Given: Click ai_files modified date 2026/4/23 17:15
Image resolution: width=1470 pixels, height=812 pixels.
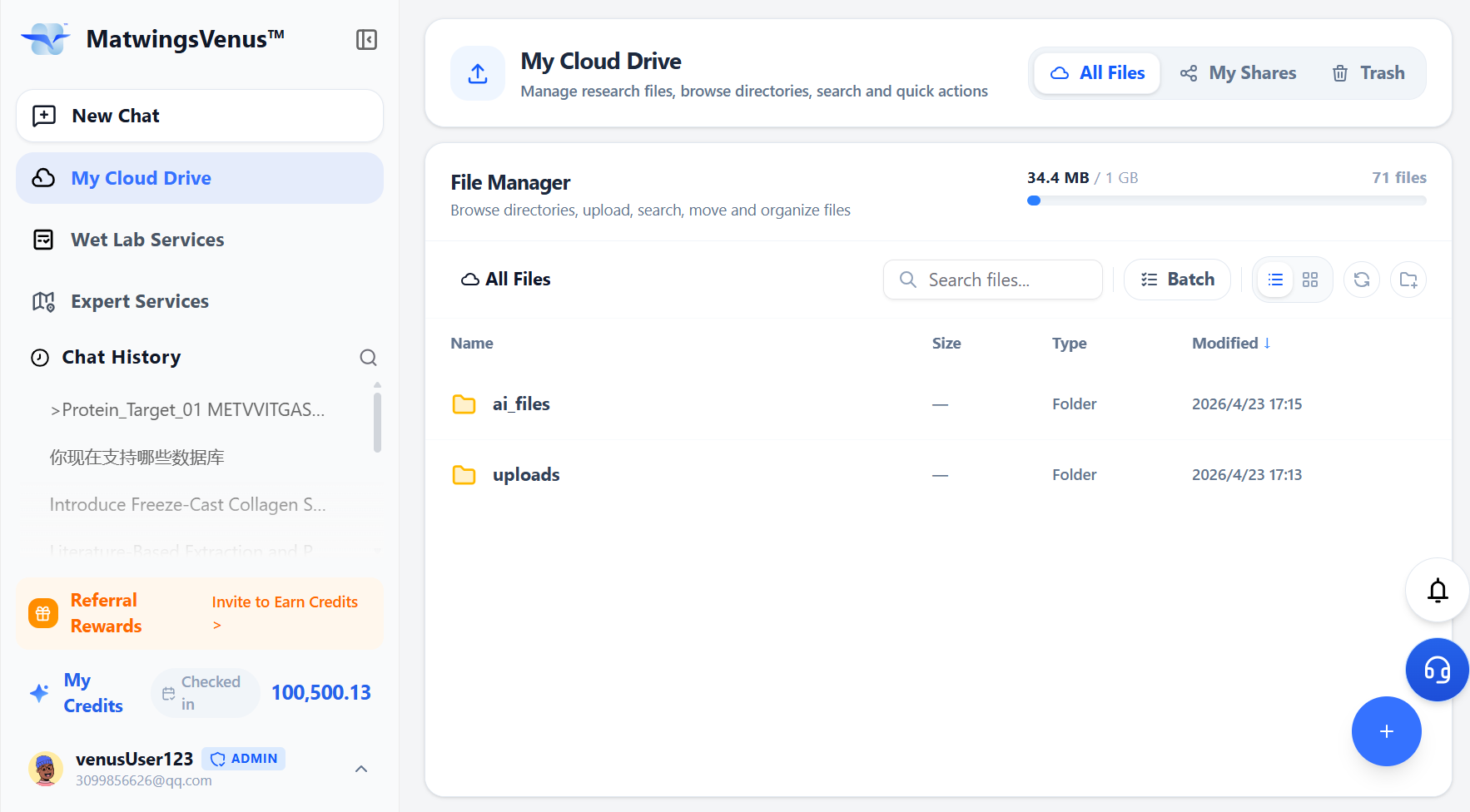Looking at the screenshot, I should 1247,404.
